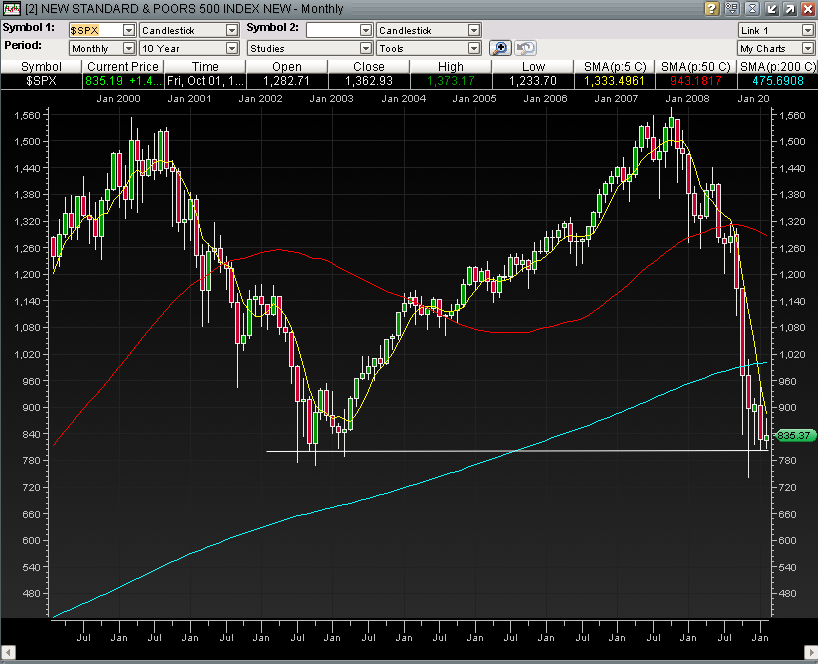Expand the window with the up-right arrow icon
Screen dimensions: 818x664
(789, 8)
